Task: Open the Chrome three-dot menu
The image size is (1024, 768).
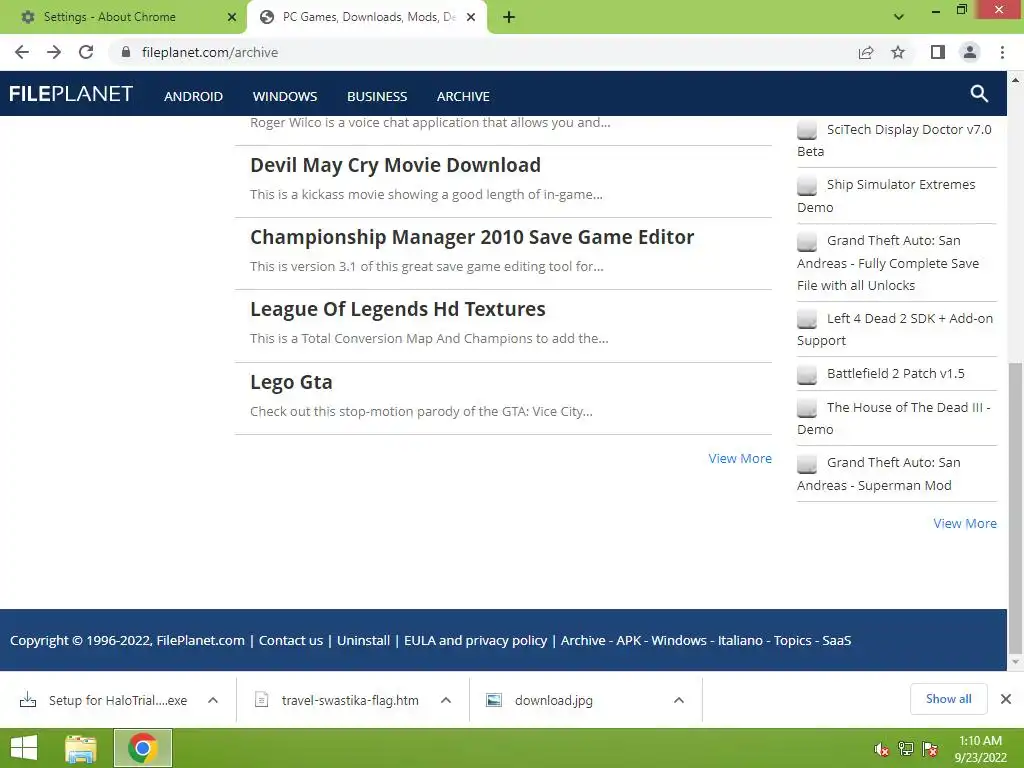Action: point(1002,52)
